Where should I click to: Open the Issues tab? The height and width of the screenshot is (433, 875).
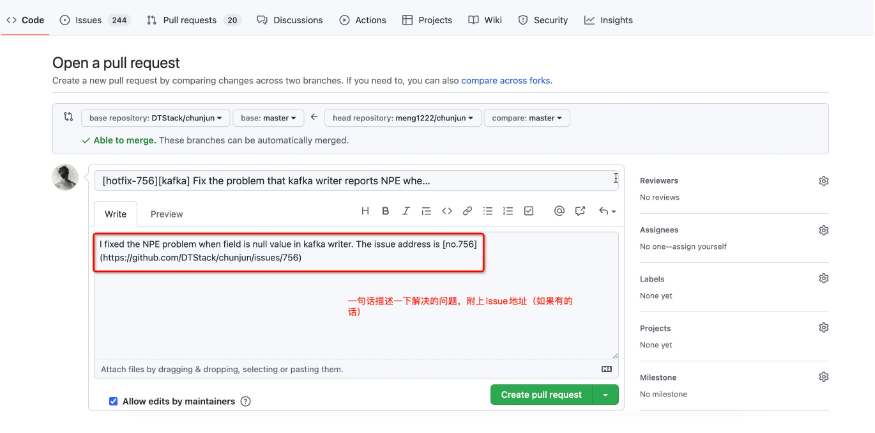click(95, 19)
